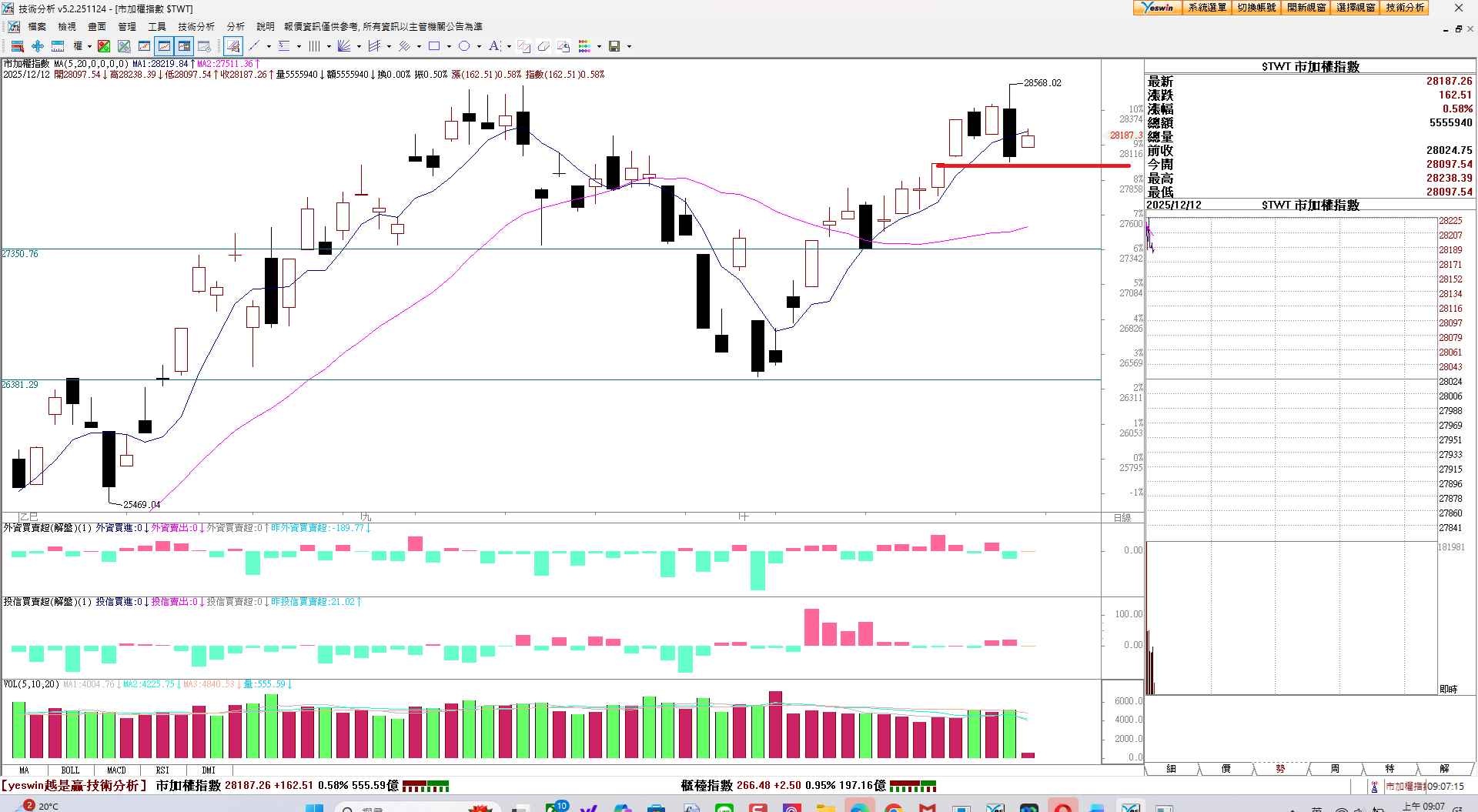The width and height of the screenshot is (1478, 812).
Task: Click the blue crosshair move icon
Action: coord(37,46)
